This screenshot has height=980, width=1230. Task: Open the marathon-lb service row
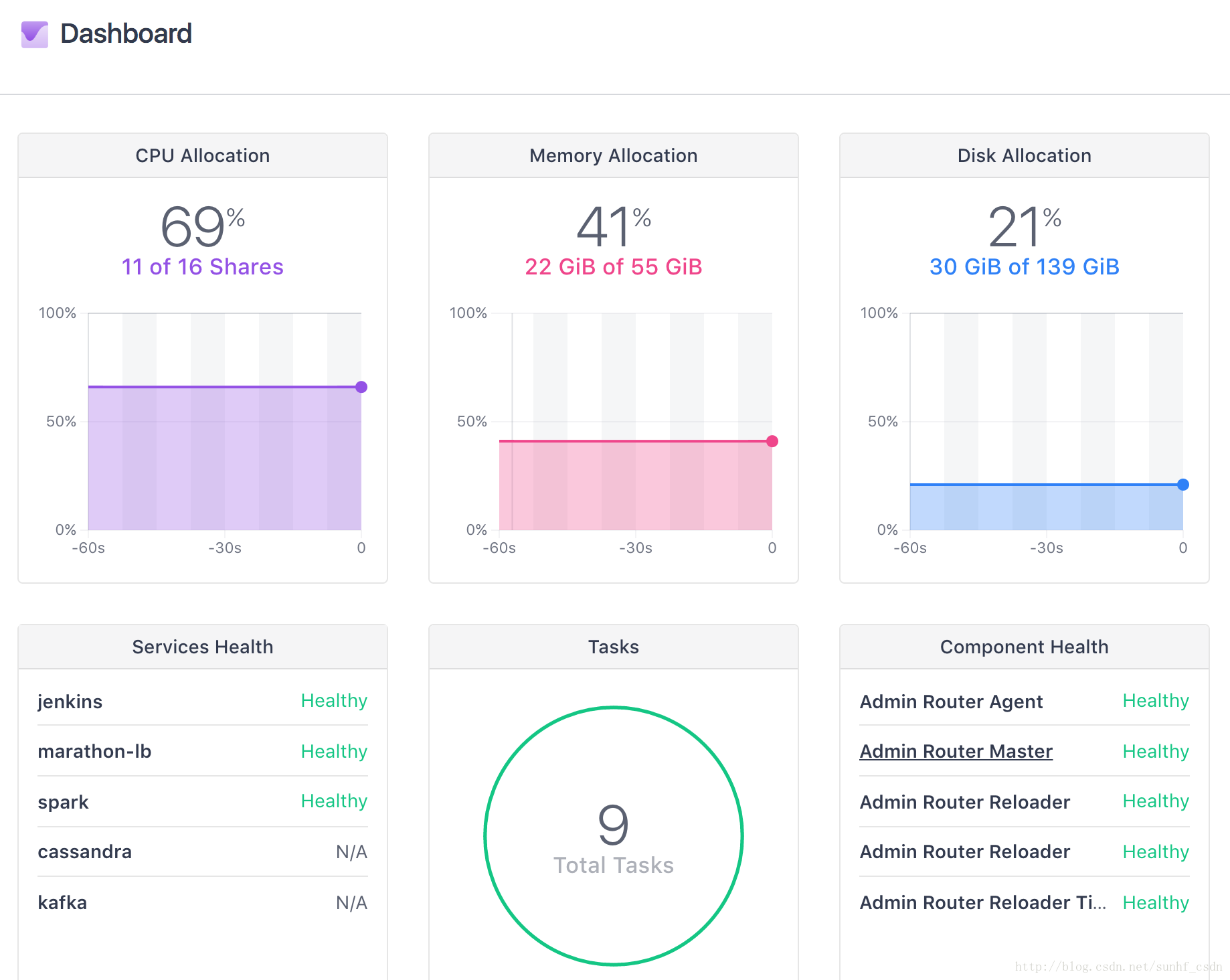(203, 751)
